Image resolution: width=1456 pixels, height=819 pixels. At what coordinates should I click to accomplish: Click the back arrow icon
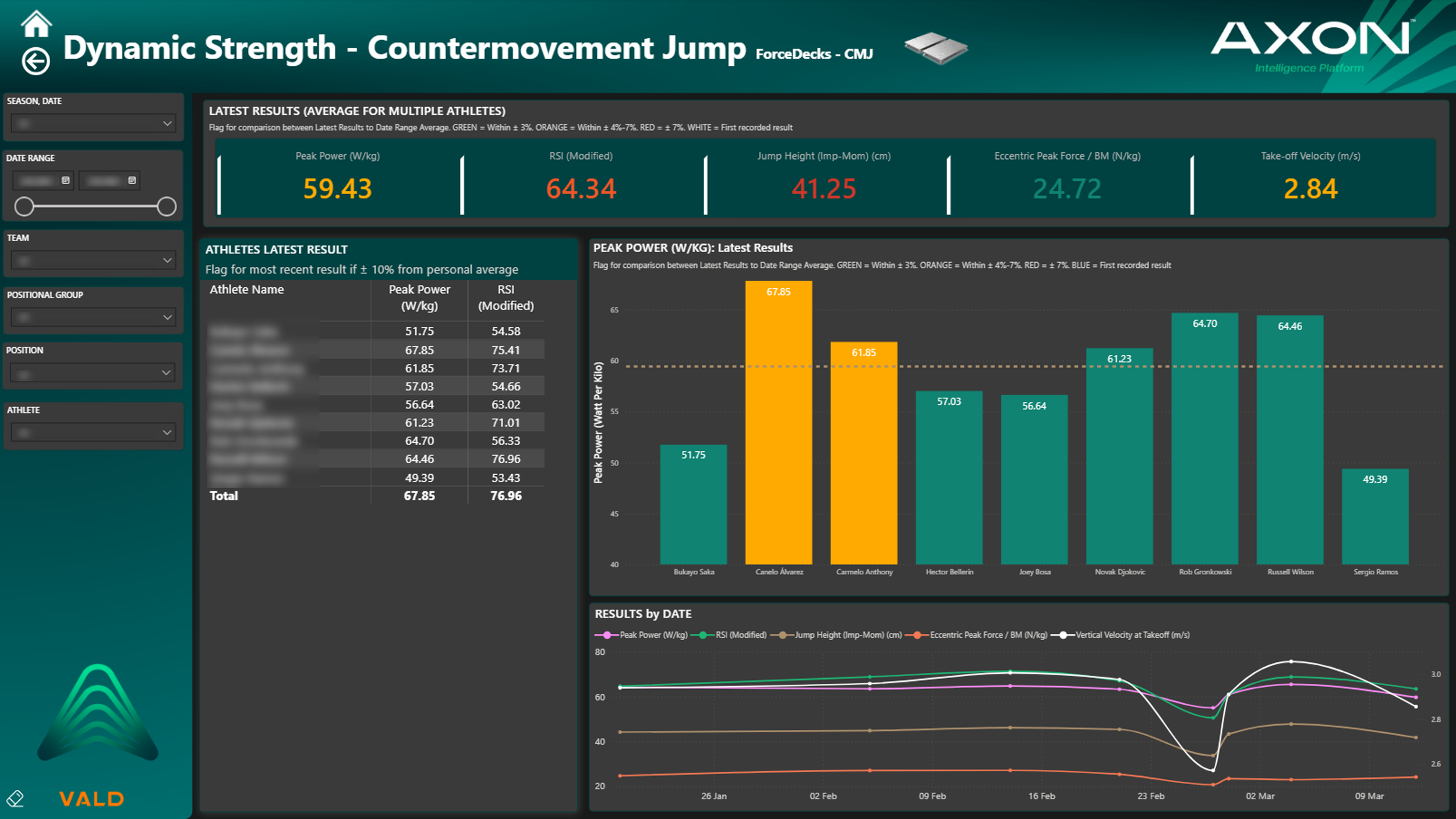[36, 61]
